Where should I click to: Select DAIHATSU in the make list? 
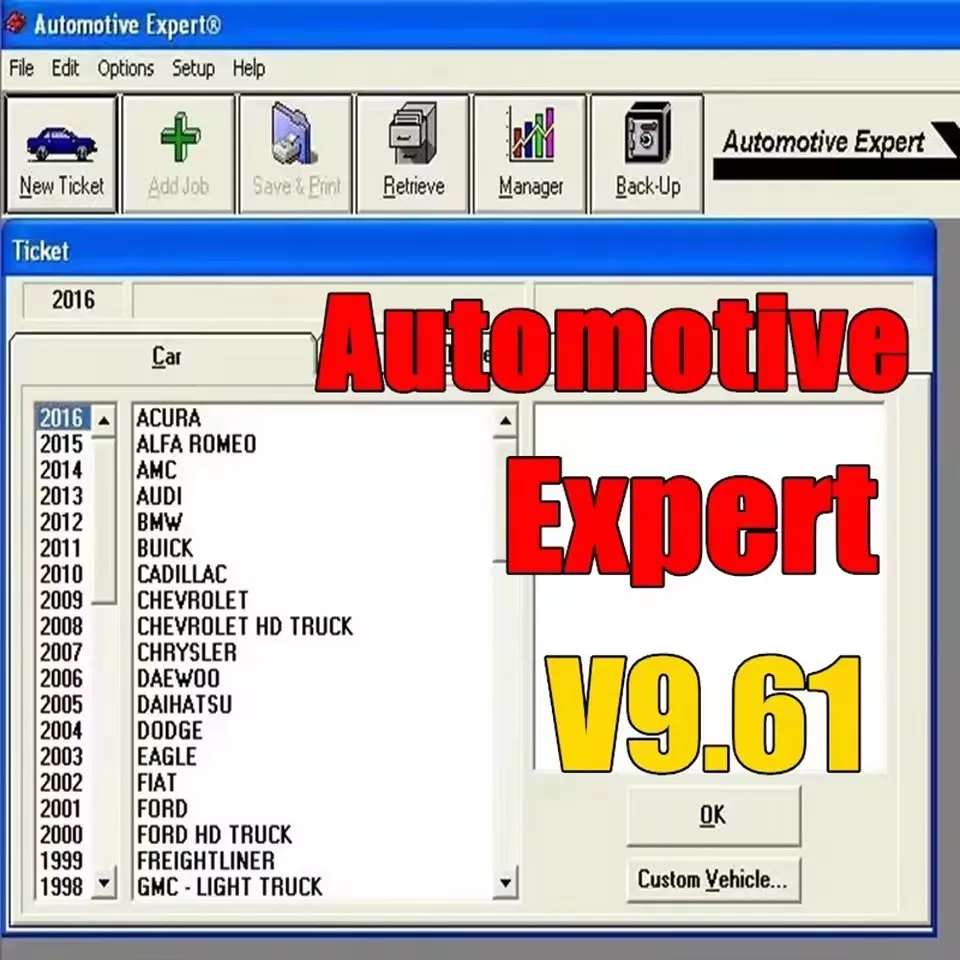click(184, 705)
